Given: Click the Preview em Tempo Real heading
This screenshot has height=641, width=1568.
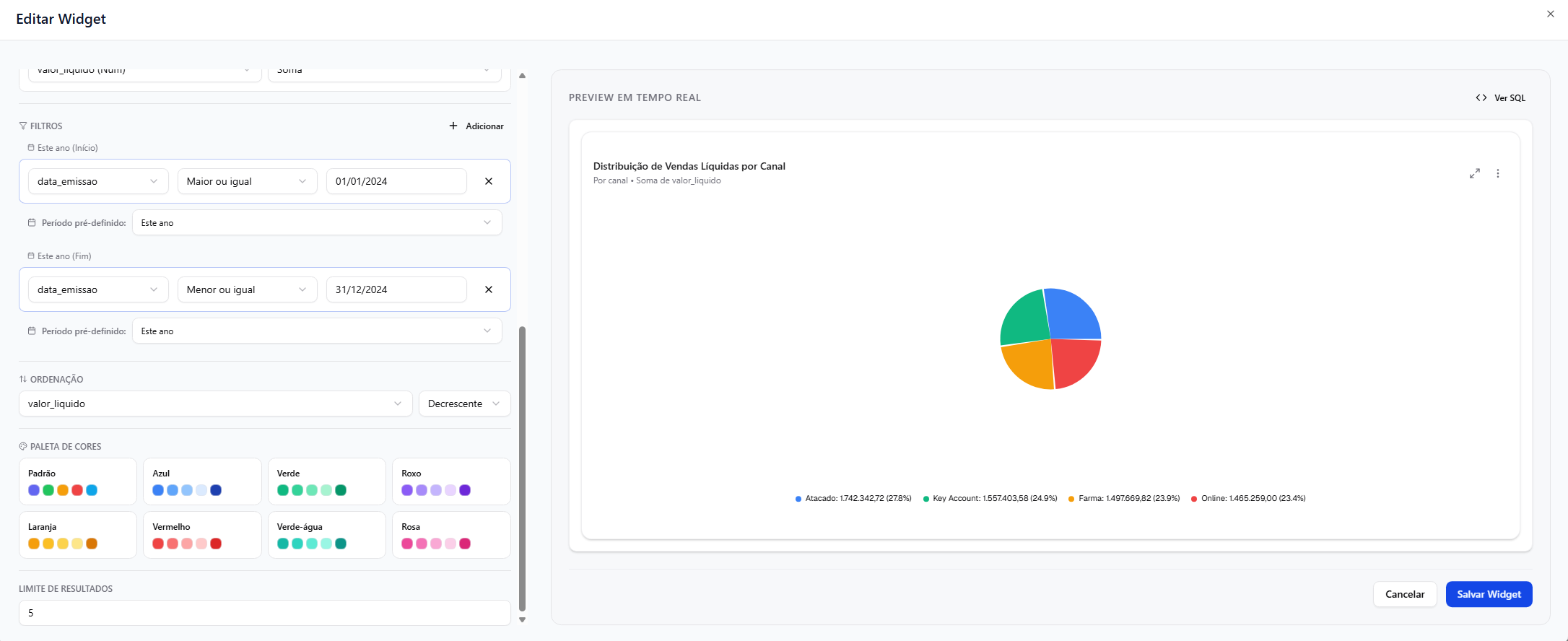Looking at the screenshot, I should [635, 97].
